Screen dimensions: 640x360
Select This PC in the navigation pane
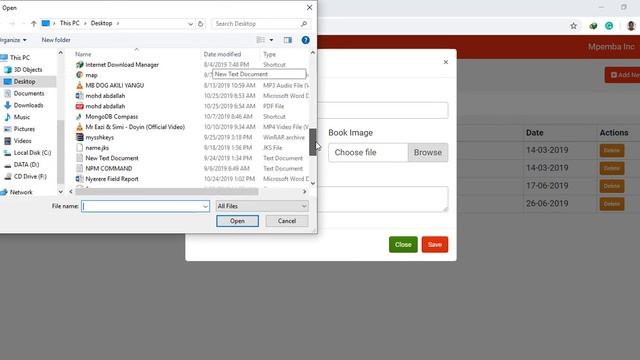pyautogui.click(x=20, y=58)
